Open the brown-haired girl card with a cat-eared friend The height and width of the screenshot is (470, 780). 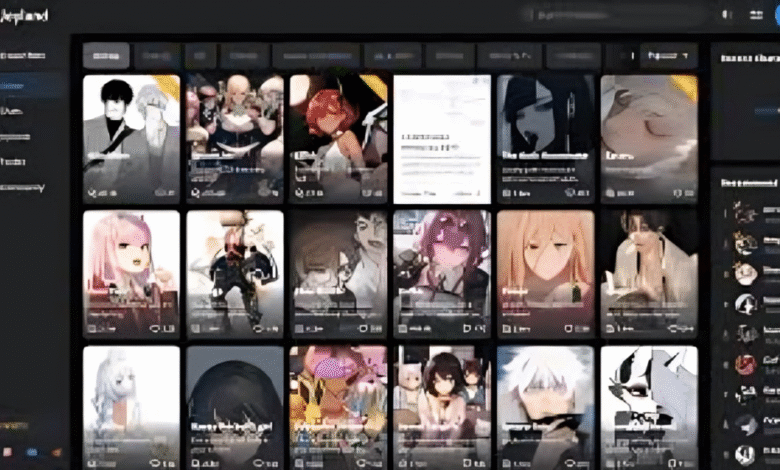click(442, 408)
